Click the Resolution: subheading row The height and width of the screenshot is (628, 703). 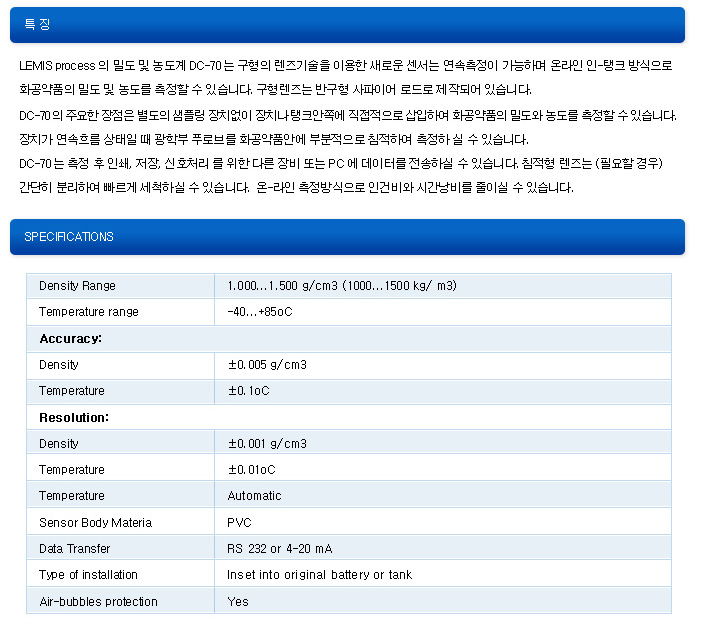(x=73, y=417)
